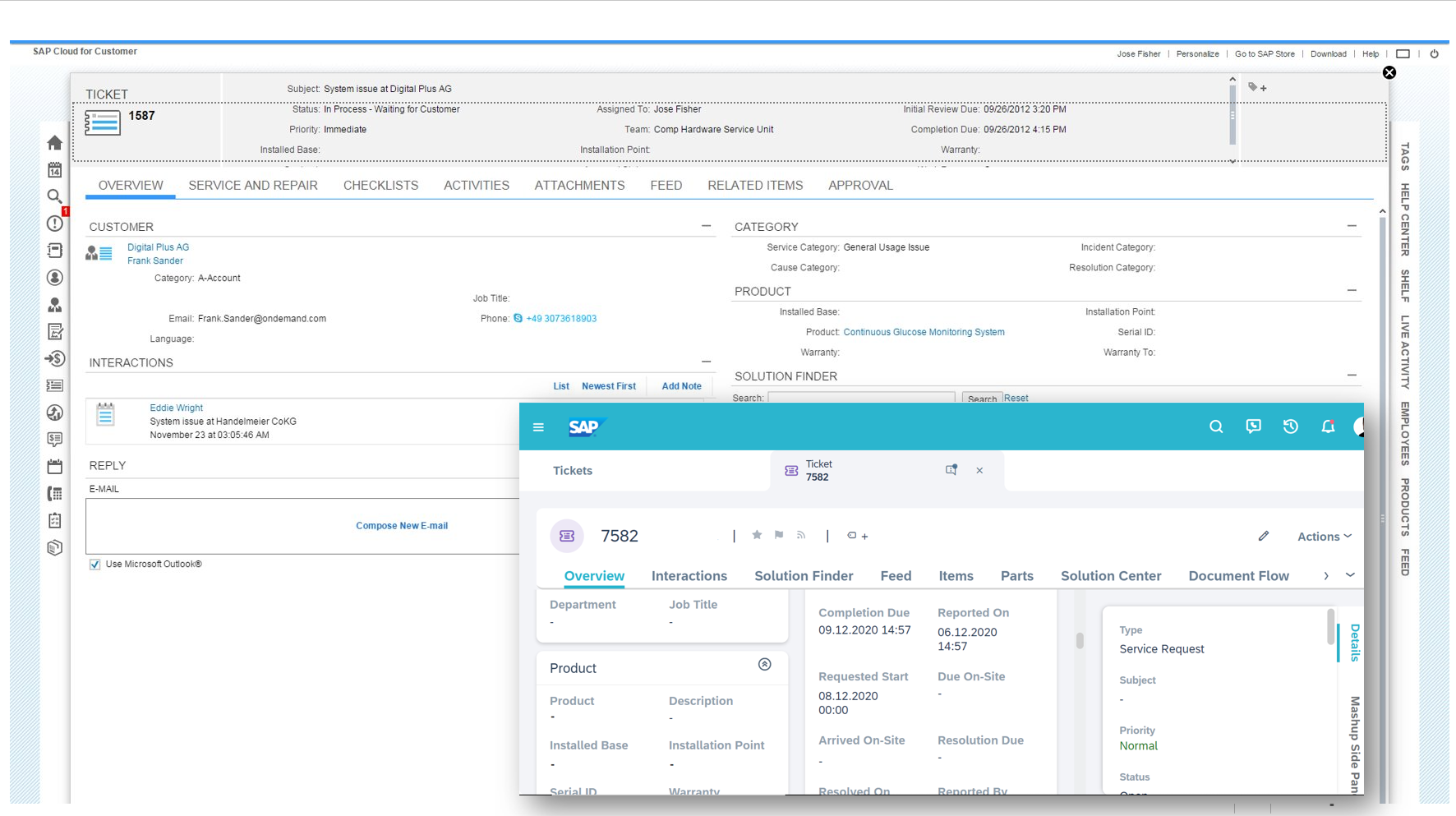The image size is (1456, 816).
Task: Open the Tickets list tab in overlay
Action: tap(573, 471)
